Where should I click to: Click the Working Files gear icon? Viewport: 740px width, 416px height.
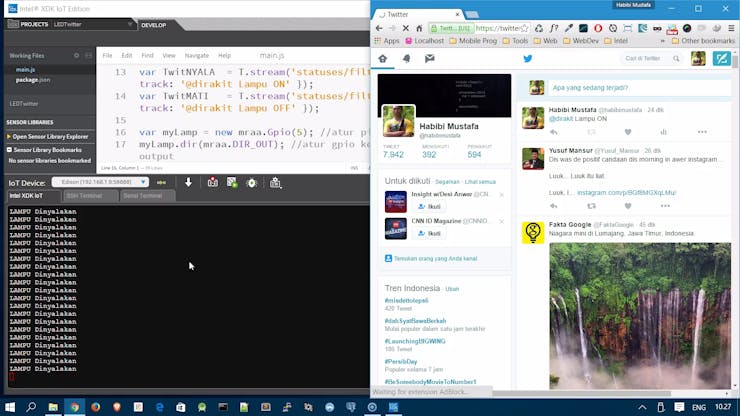pyautogui.click(x=76, y=55)
